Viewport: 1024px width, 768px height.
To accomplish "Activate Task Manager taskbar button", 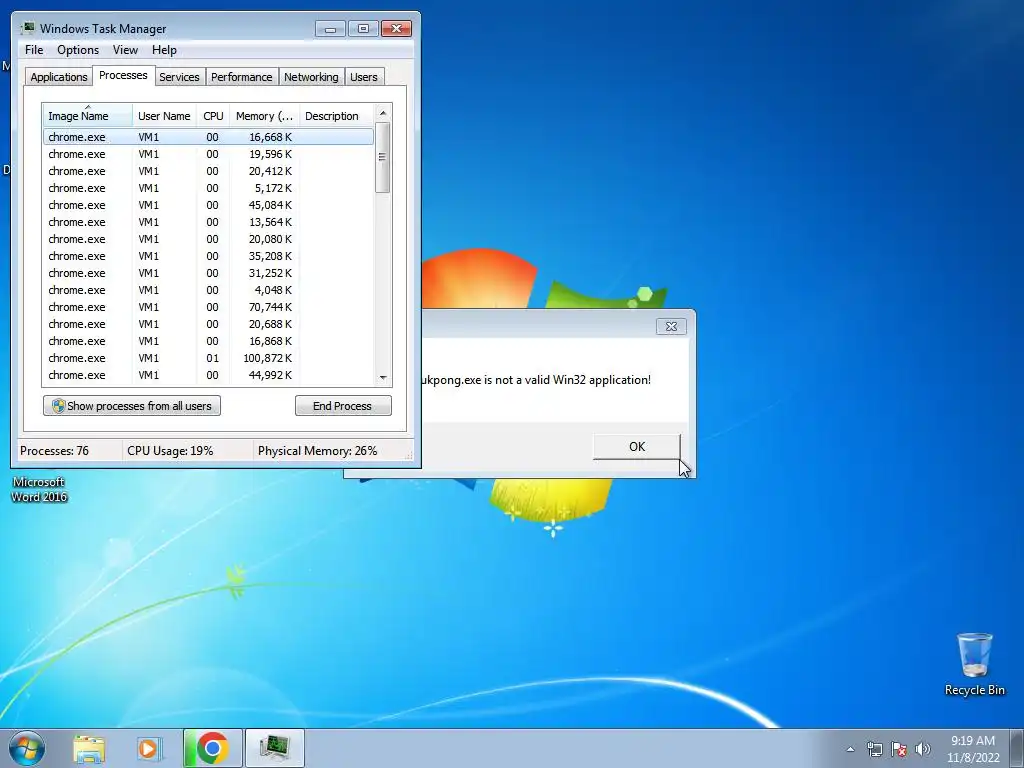I will 274,748.
